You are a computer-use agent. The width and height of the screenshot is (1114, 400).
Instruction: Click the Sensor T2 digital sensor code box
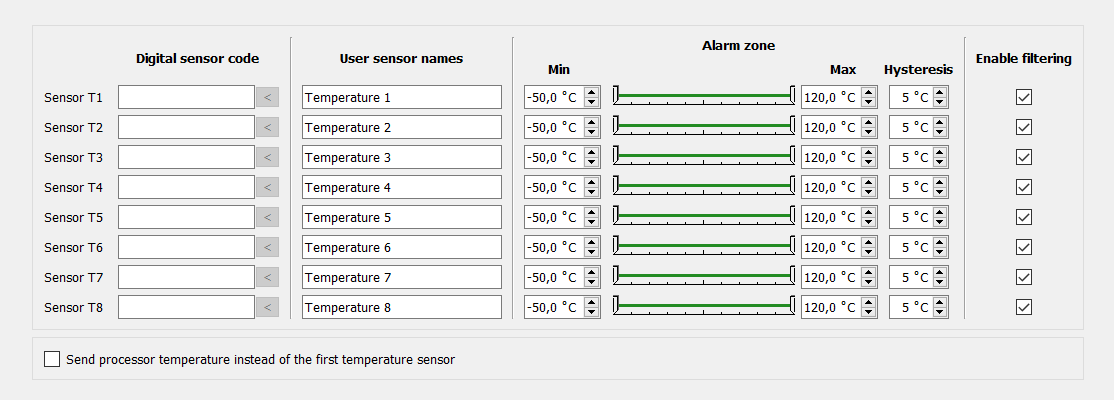tap(186, 127)
